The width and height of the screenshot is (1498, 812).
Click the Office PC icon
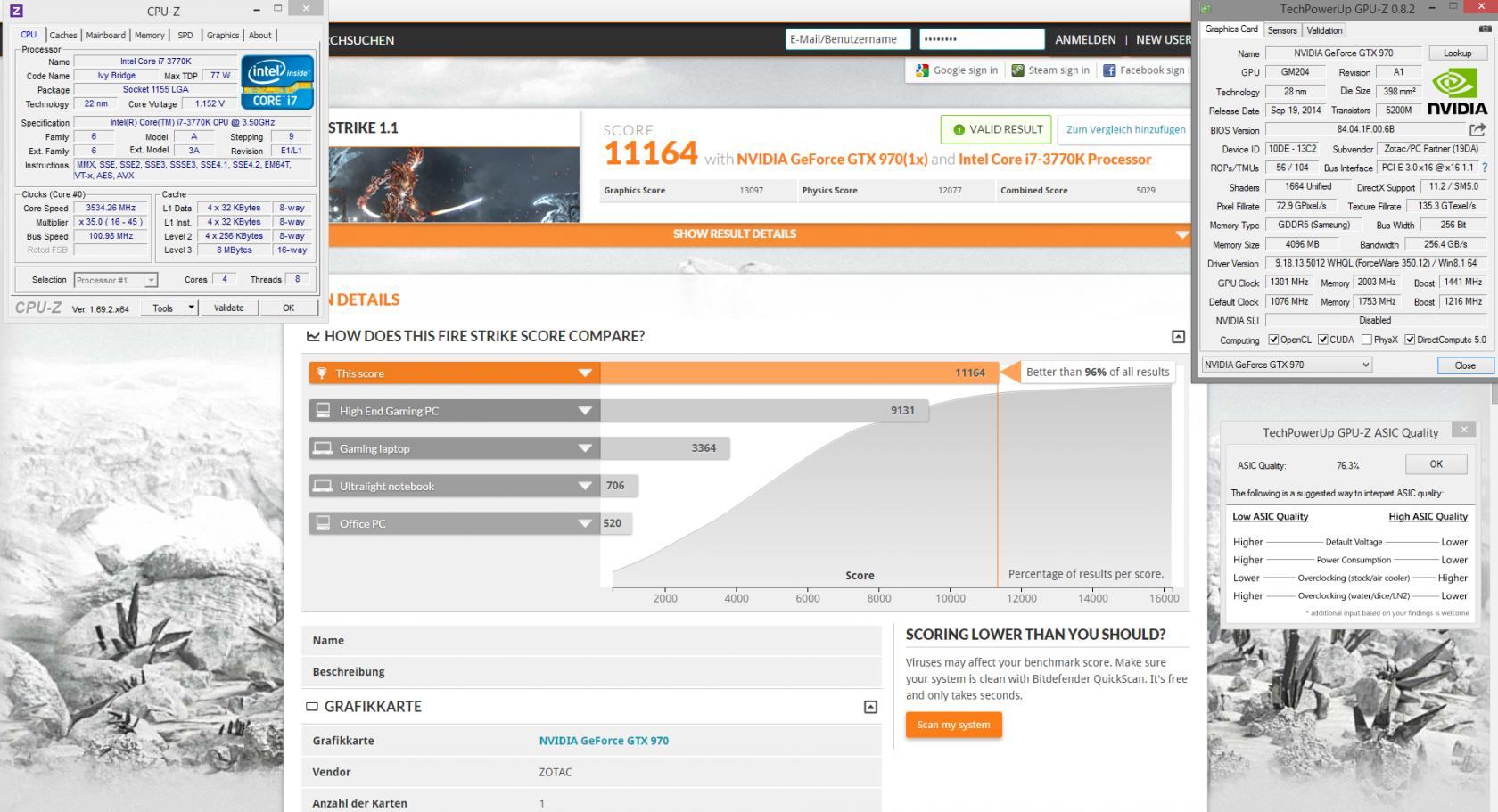tap(323, 523)
